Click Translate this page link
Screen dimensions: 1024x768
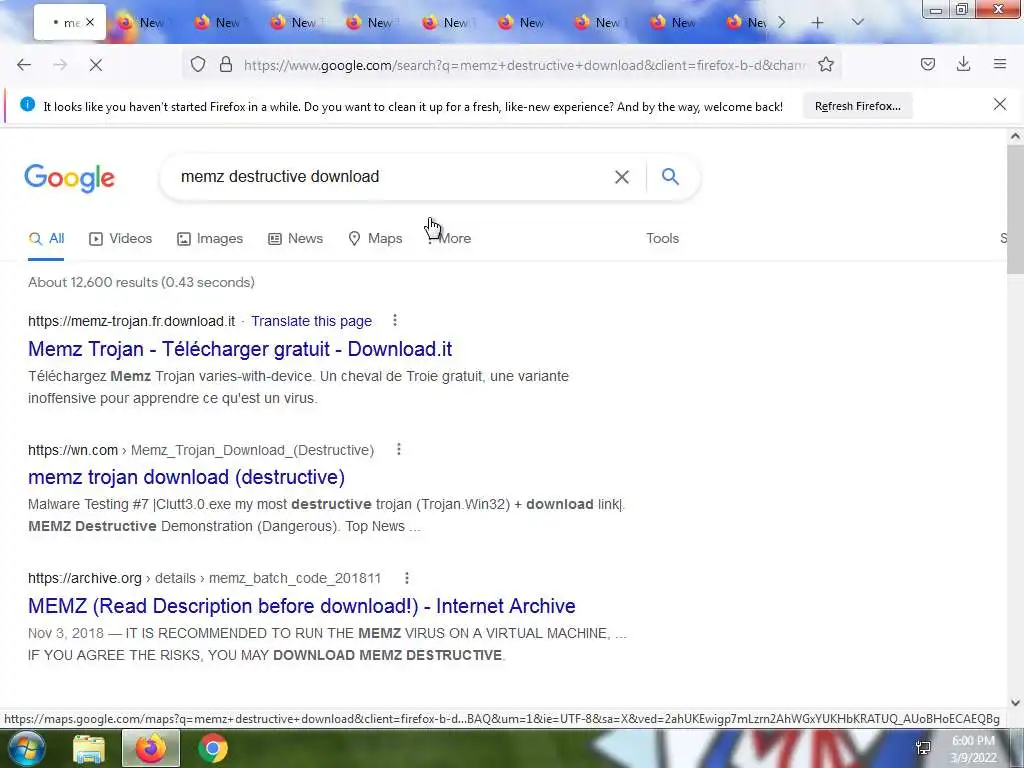pyautogui.click(x=312, y=321)
